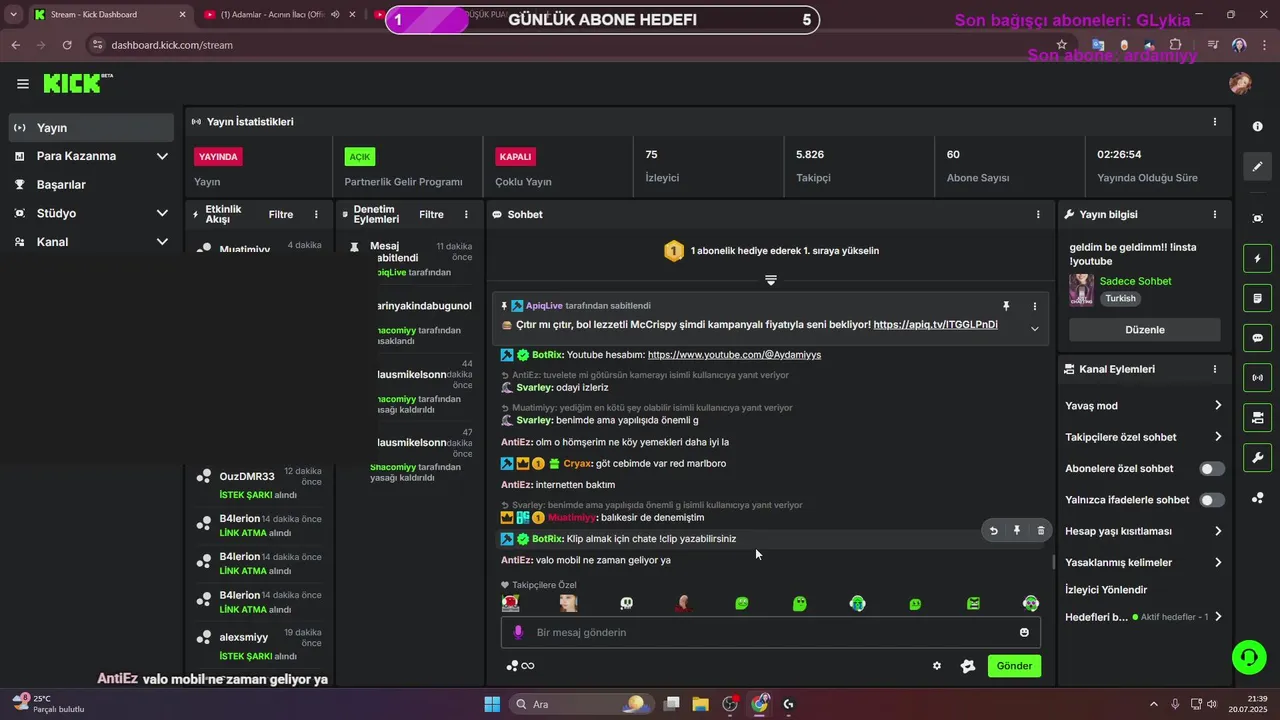Screen dimensions: 1280x720
Task: Pin the hovered BotRix clip message
Action: click(x=1017, y=531)
